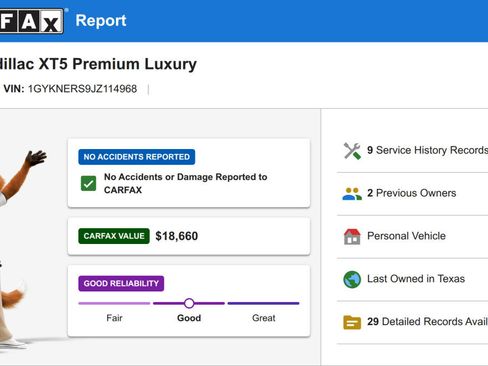Select Personal Vehicle row
The width and height of the screenshot is (488, 366).
tap(413, 236)
